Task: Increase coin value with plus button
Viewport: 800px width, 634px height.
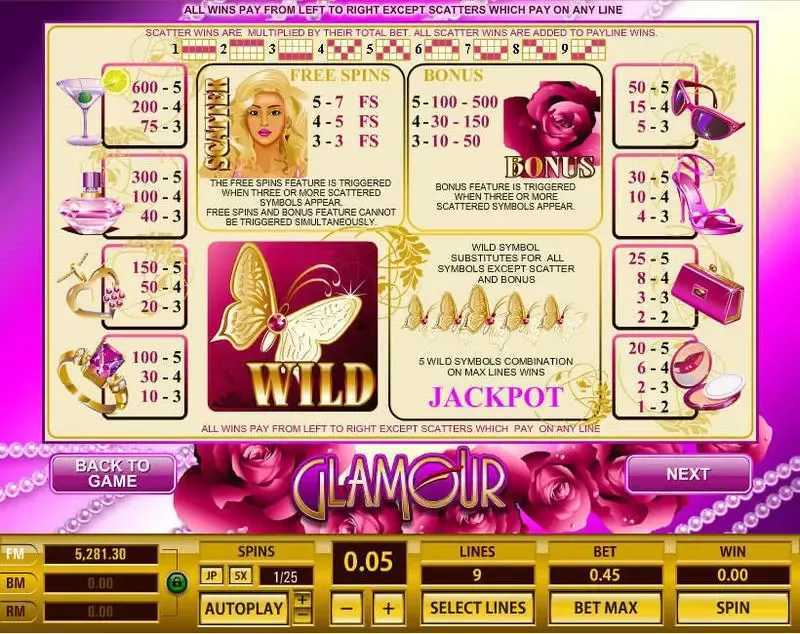Action: click(x=388, y=607)
